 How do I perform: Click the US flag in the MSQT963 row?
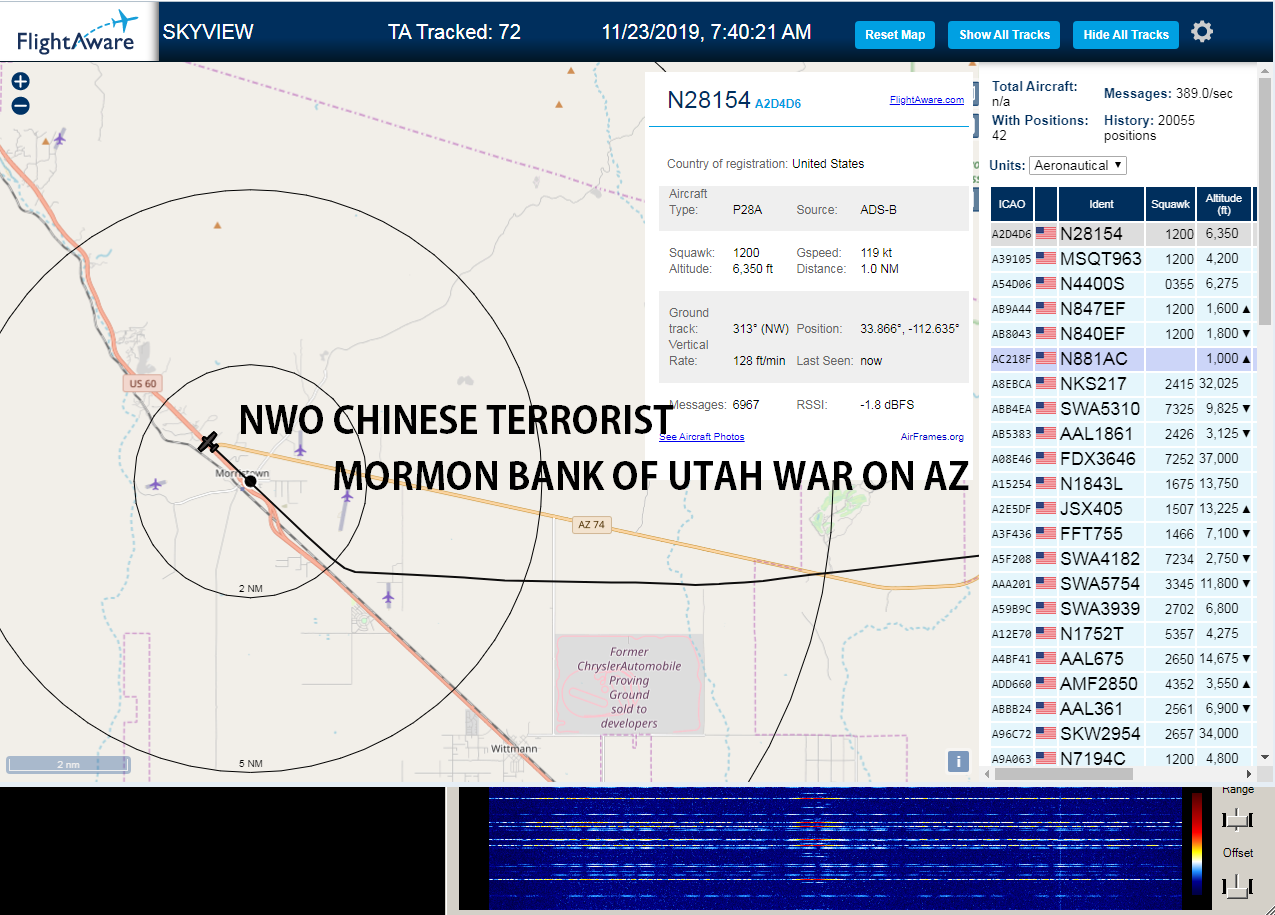[x=1046, y=259]
